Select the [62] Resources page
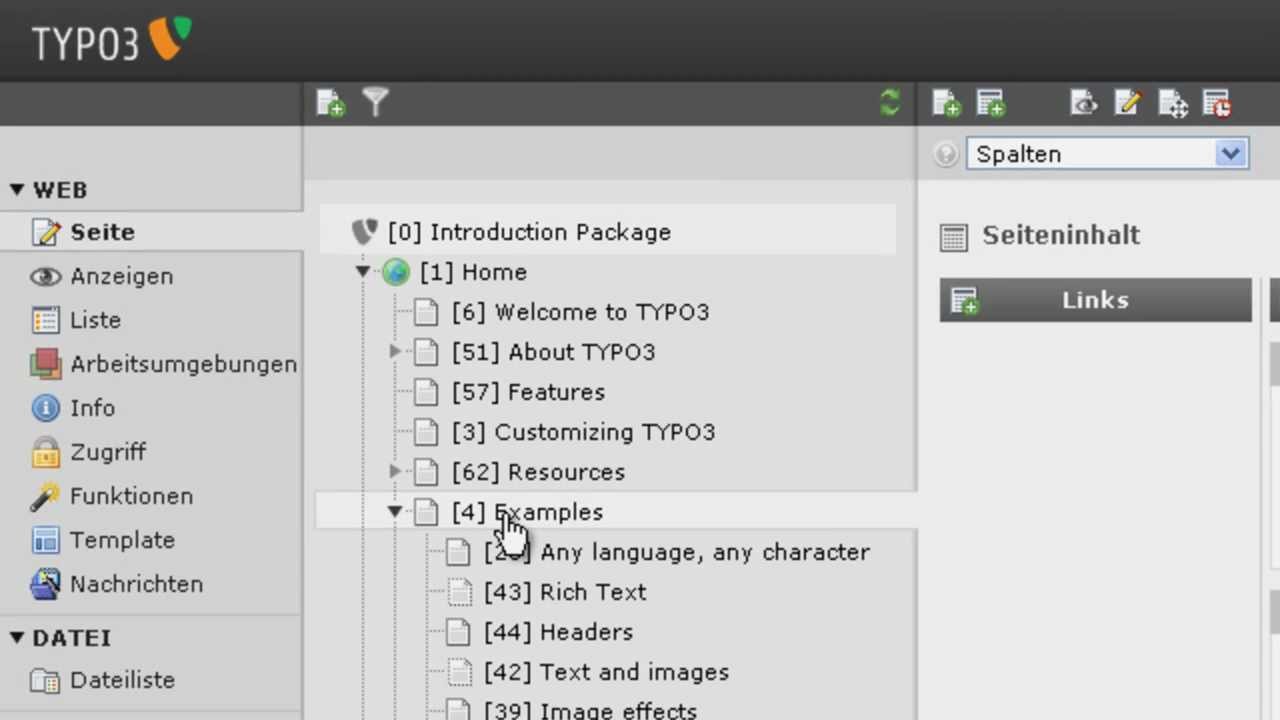This screenshot has height=720, width=1280. (x=538, y=472)
